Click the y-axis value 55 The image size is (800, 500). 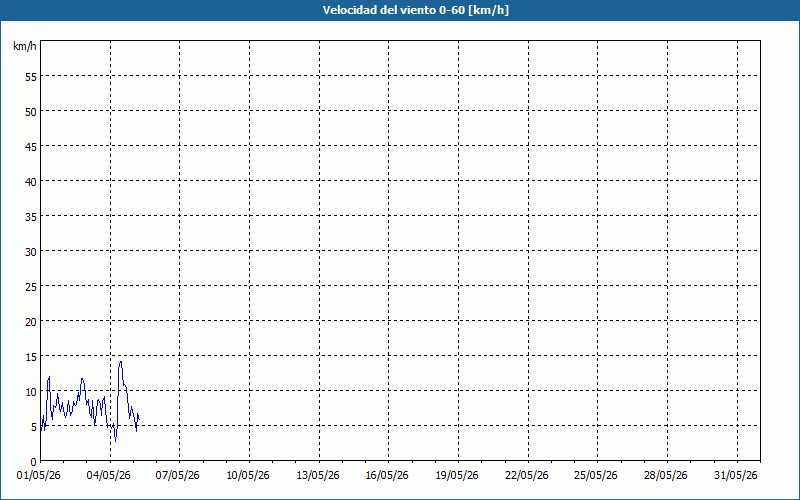[31, 77]
